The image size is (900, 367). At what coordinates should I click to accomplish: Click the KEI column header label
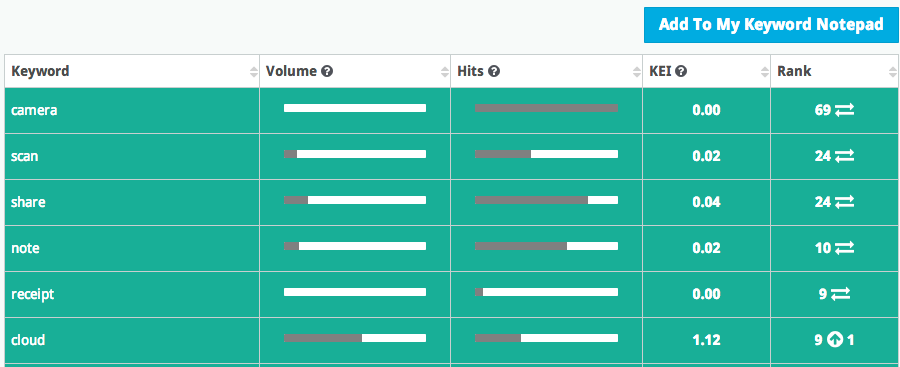[660, 71]
